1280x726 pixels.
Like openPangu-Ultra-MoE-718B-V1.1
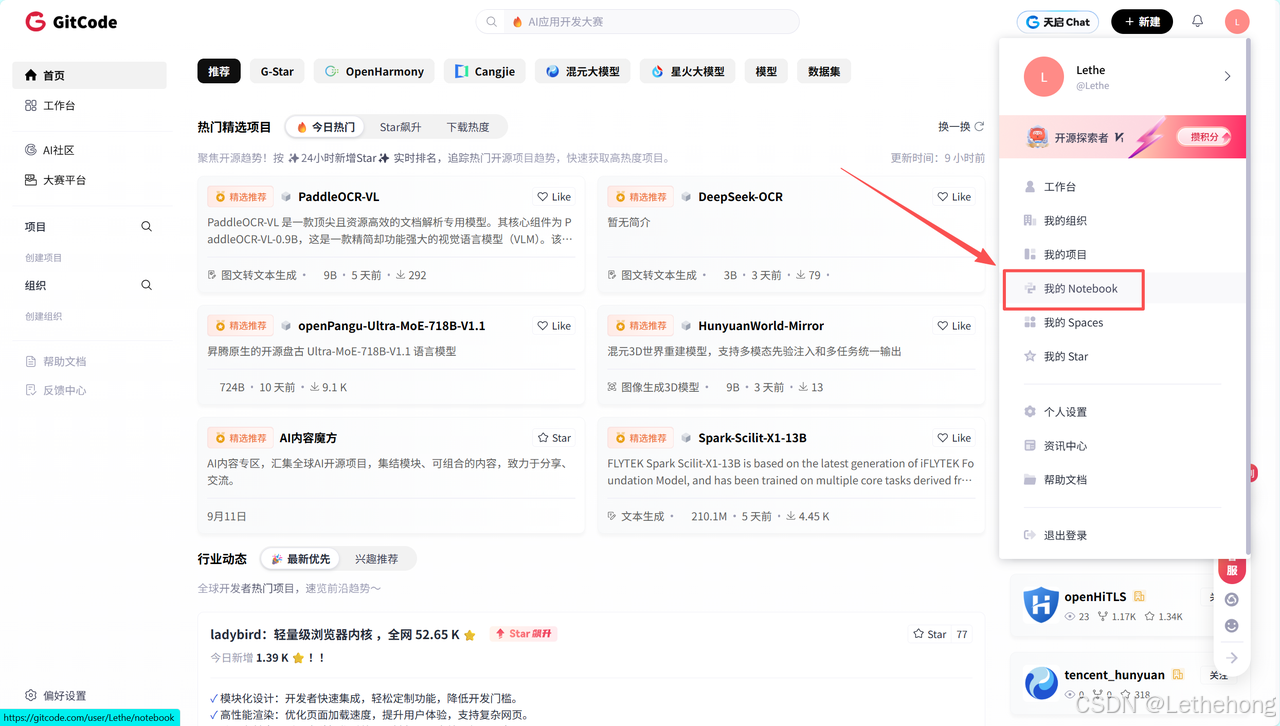click(554, 326)
